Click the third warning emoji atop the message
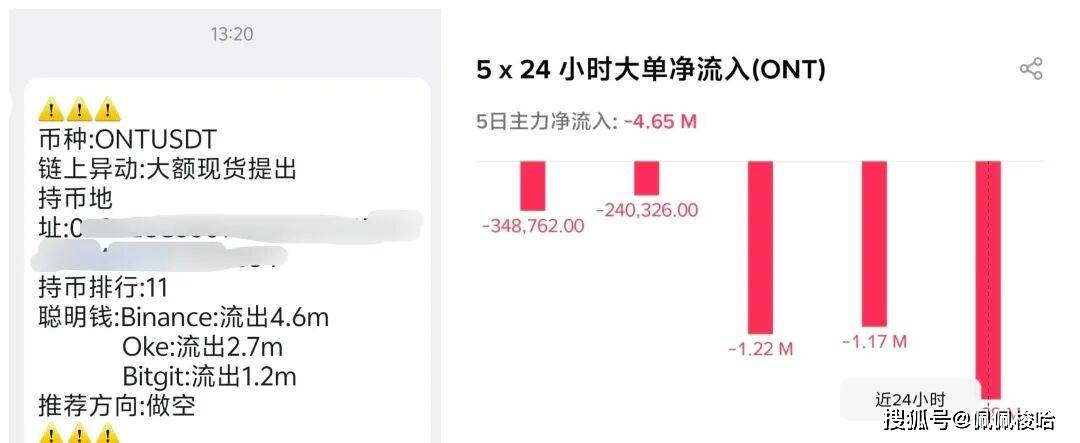This screenshot has width=1080, height=443. pos(107,109)
